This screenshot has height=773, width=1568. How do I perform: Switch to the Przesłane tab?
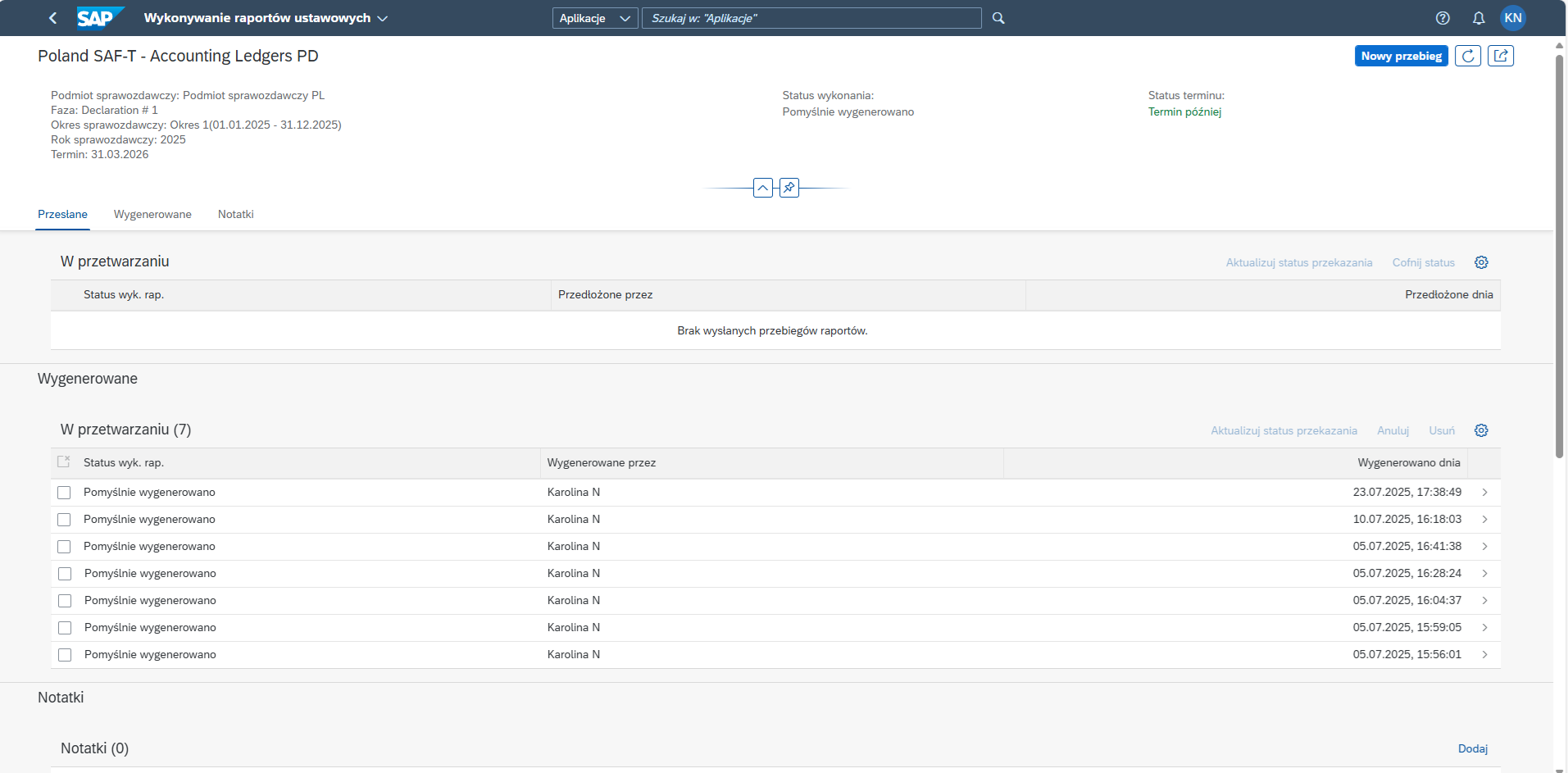pyautogui.click(x=62, y=214)
